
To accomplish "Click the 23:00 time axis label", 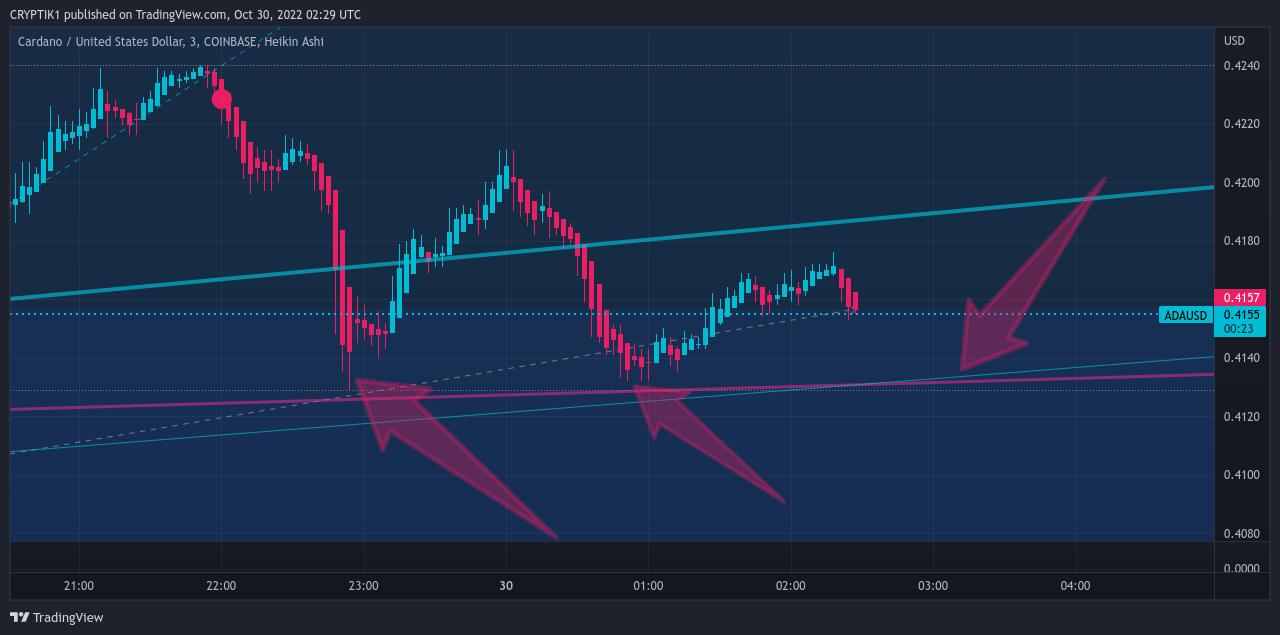I will 363,586.
